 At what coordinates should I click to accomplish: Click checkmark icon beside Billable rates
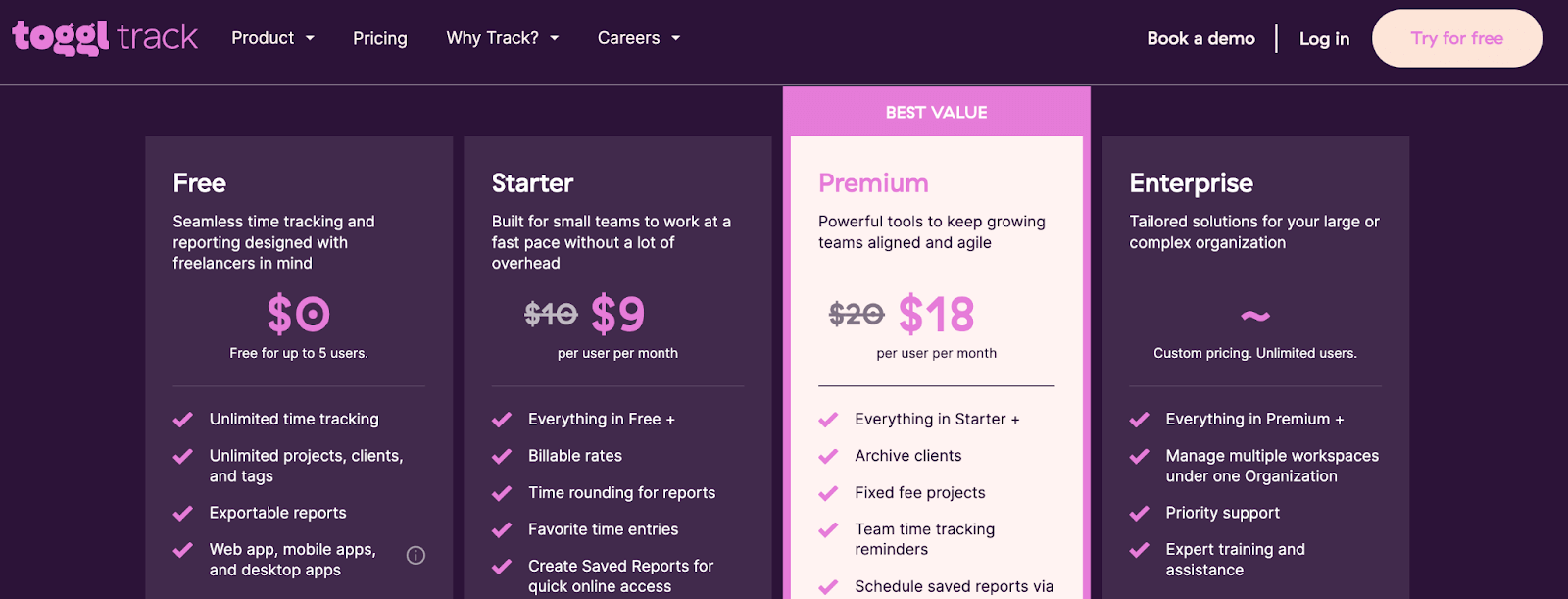coord(502,456)
